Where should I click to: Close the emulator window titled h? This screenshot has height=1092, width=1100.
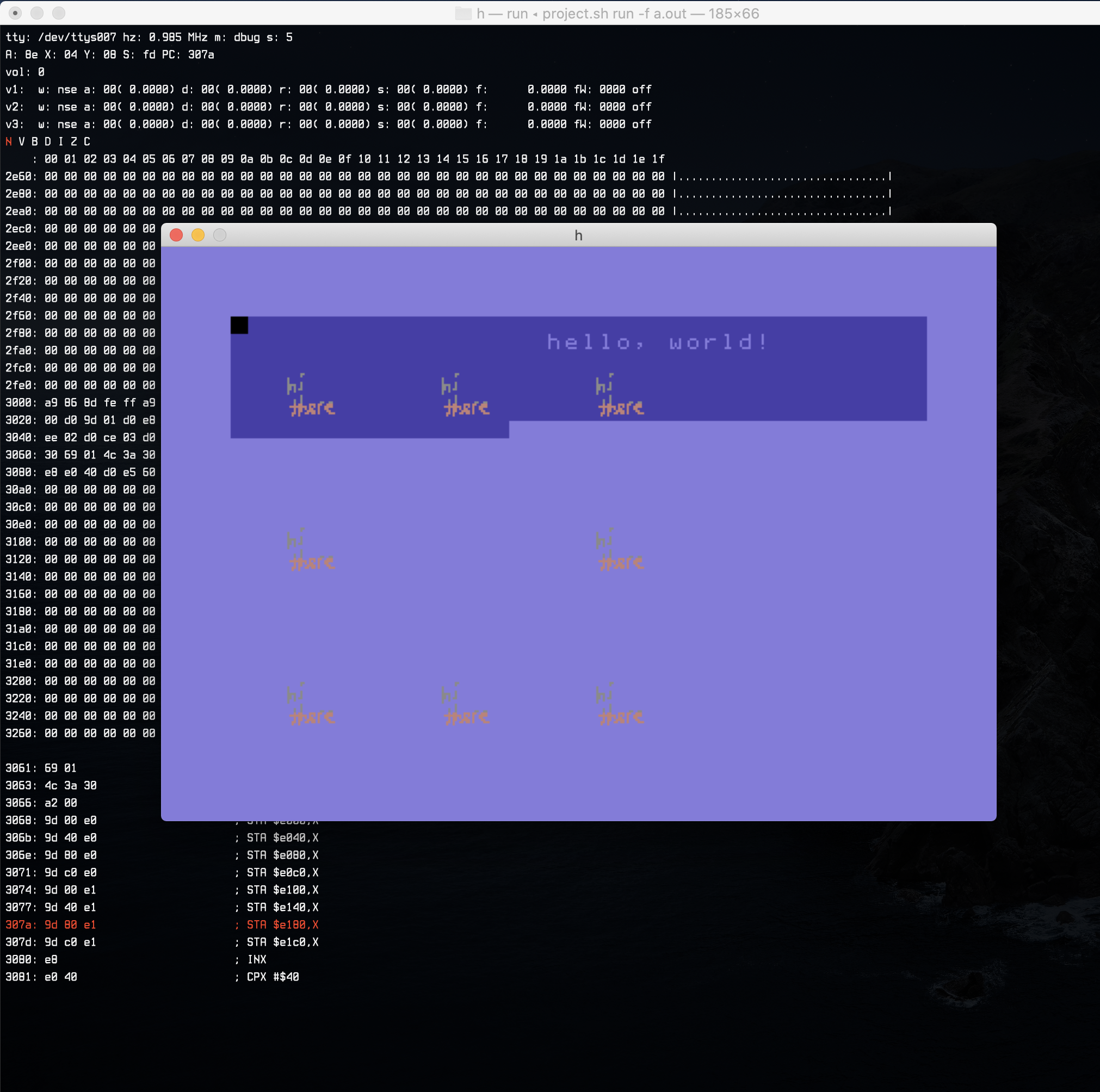pyautogui.click(x=176, y=235)
